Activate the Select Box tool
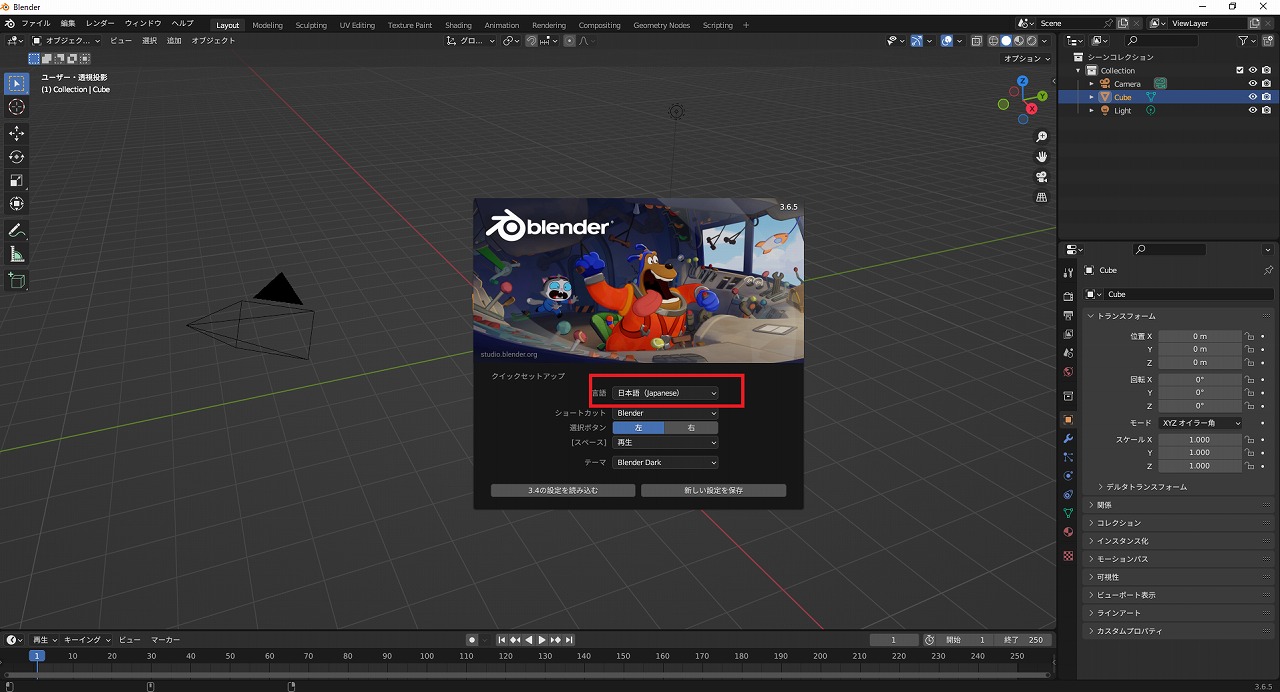 (17, 83)
